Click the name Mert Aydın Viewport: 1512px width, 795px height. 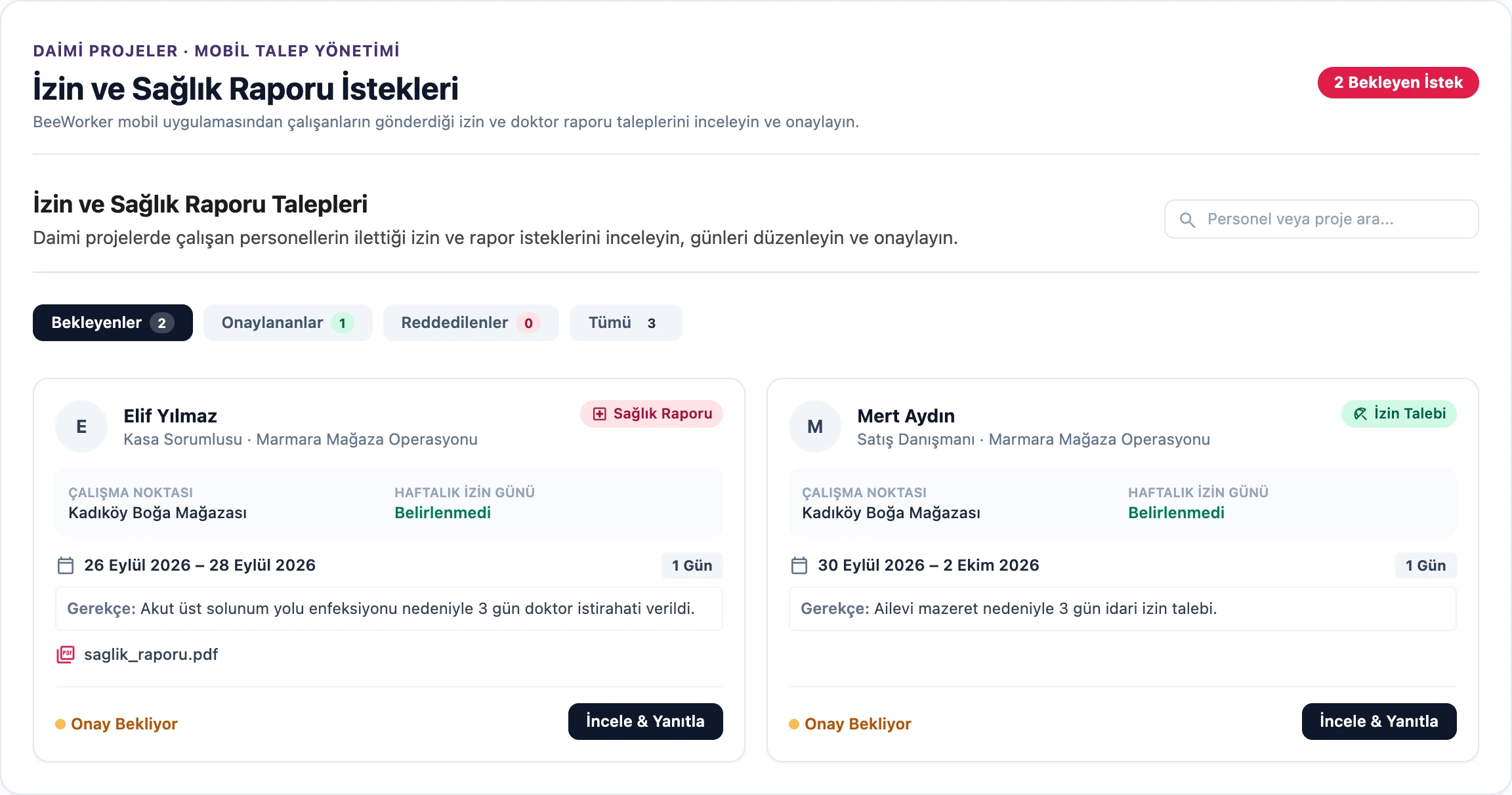click(906, 416)
